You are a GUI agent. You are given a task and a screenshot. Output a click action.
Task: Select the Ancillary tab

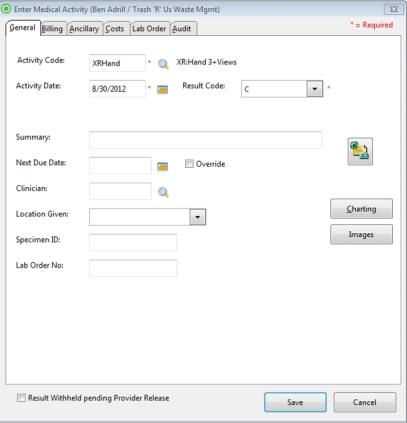click(84, 29)
